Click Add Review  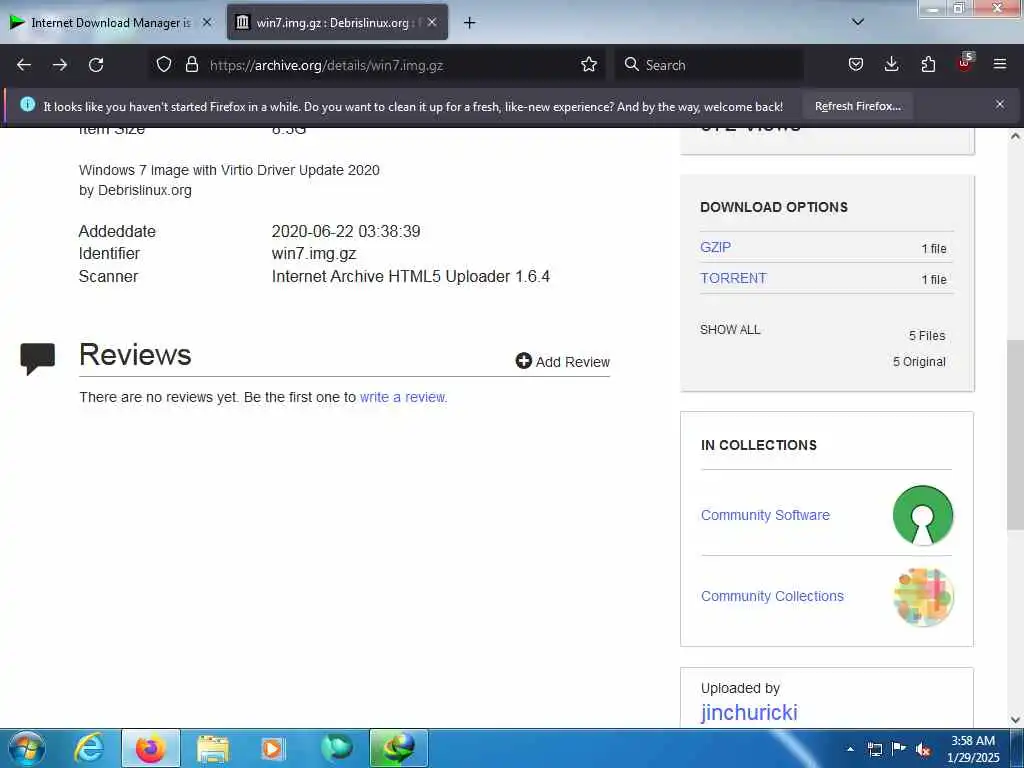coord(562,361)
